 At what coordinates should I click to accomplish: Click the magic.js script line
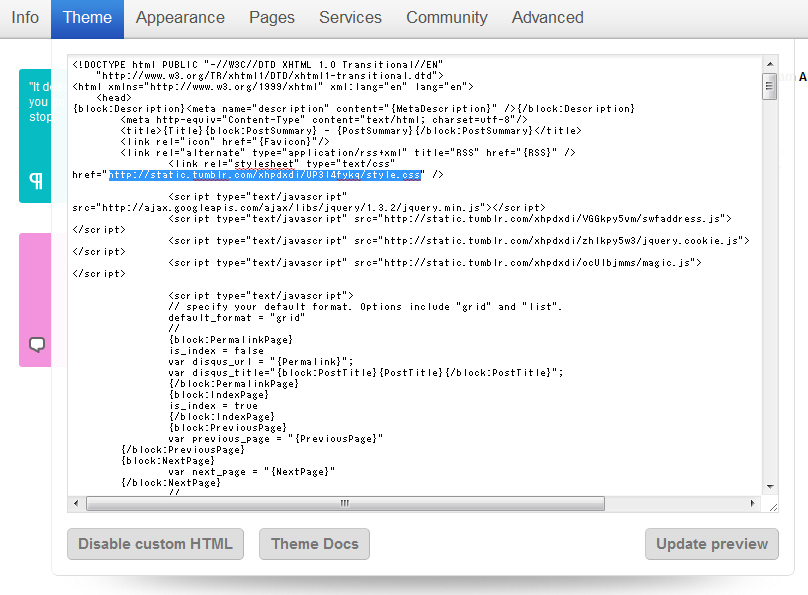pyautogui.click(x=435, y=263)
